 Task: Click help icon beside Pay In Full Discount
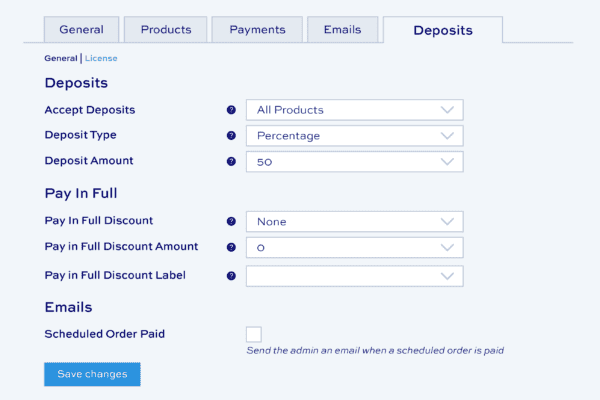(x=231, y=221)
